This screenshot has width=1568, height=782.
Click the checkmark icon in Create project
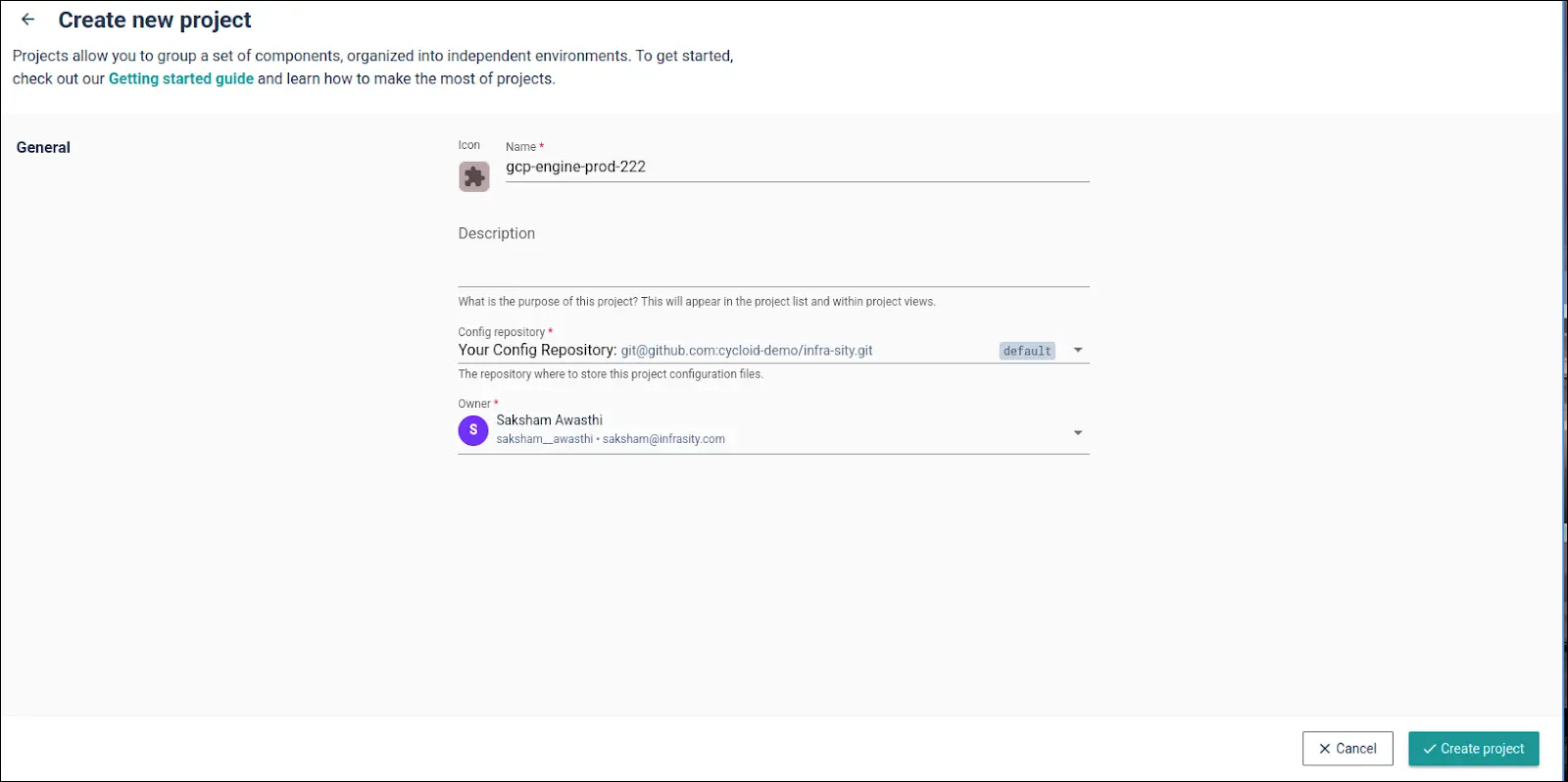point(1430,749)
